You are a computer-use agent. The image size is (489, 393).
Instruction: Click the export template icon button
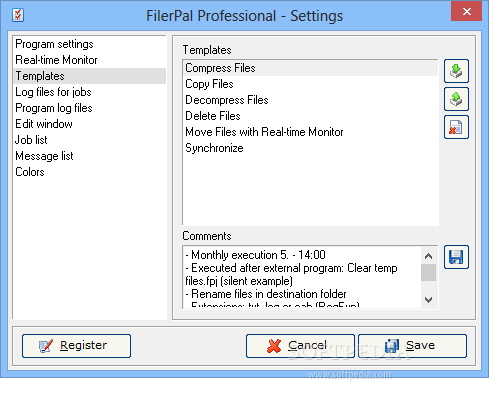coord(456,99)
